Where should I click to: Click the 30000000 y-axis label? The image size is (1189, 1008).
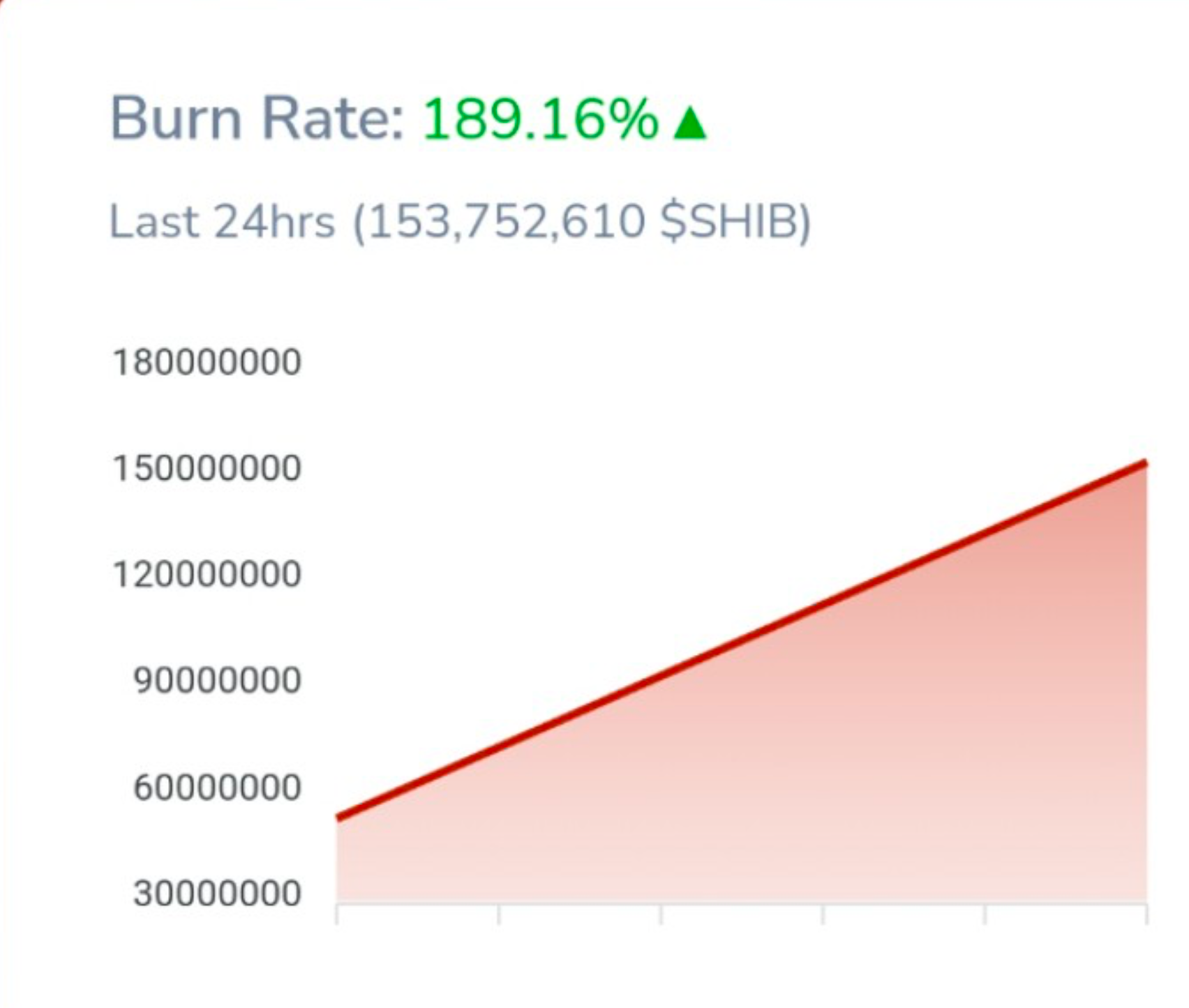217,894
